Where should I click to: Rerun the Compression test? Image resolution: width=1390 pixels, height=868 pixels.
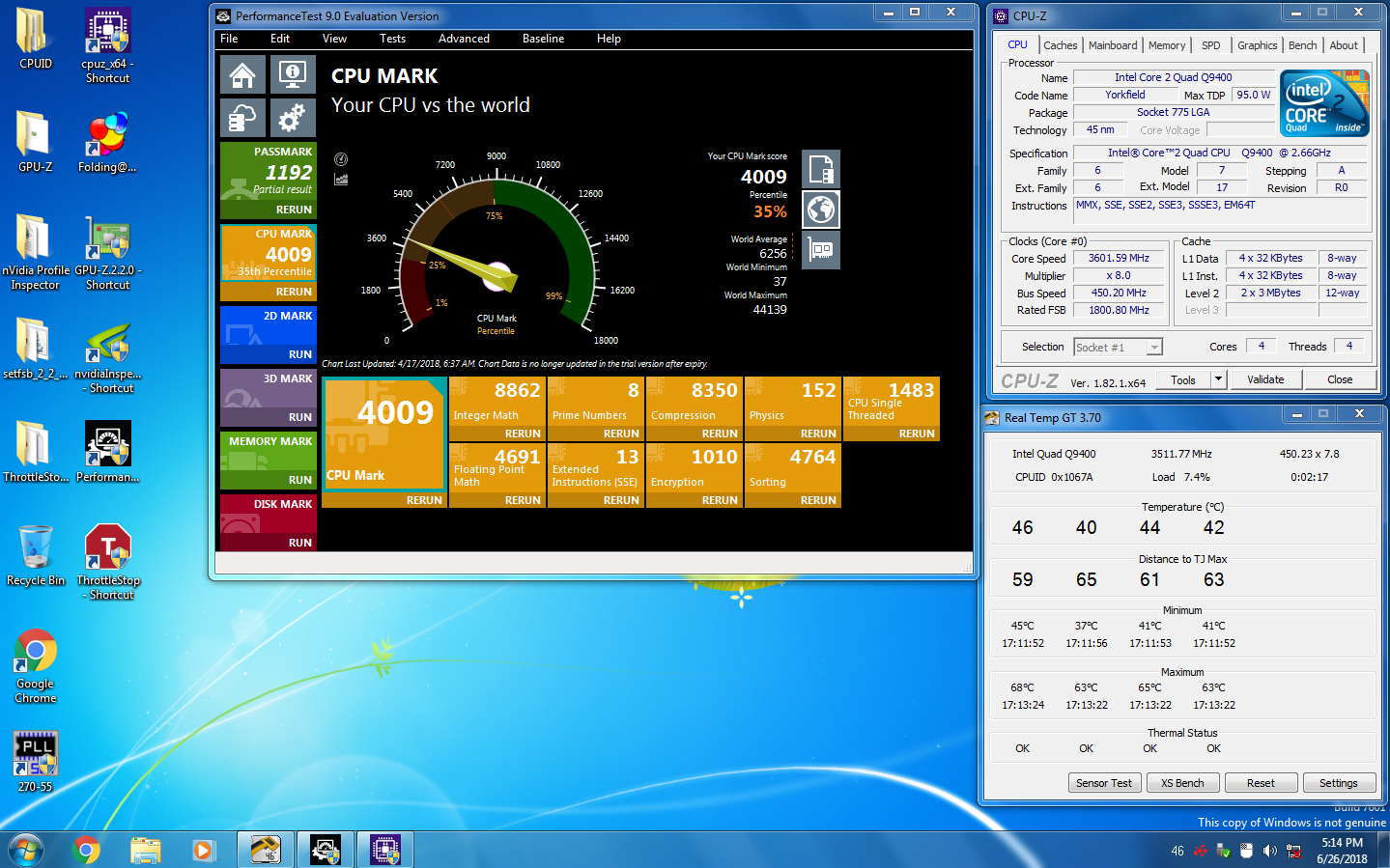coord(720,434)
